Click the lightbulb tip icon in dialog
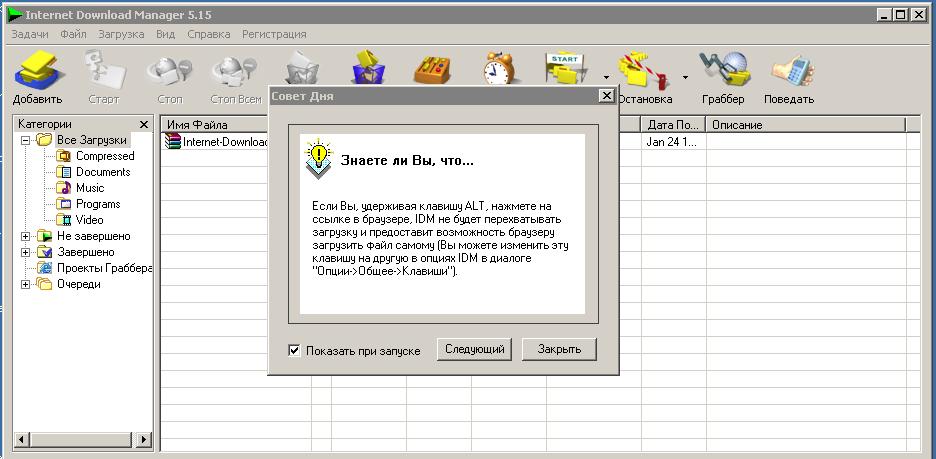 click(x=318, y=159)
